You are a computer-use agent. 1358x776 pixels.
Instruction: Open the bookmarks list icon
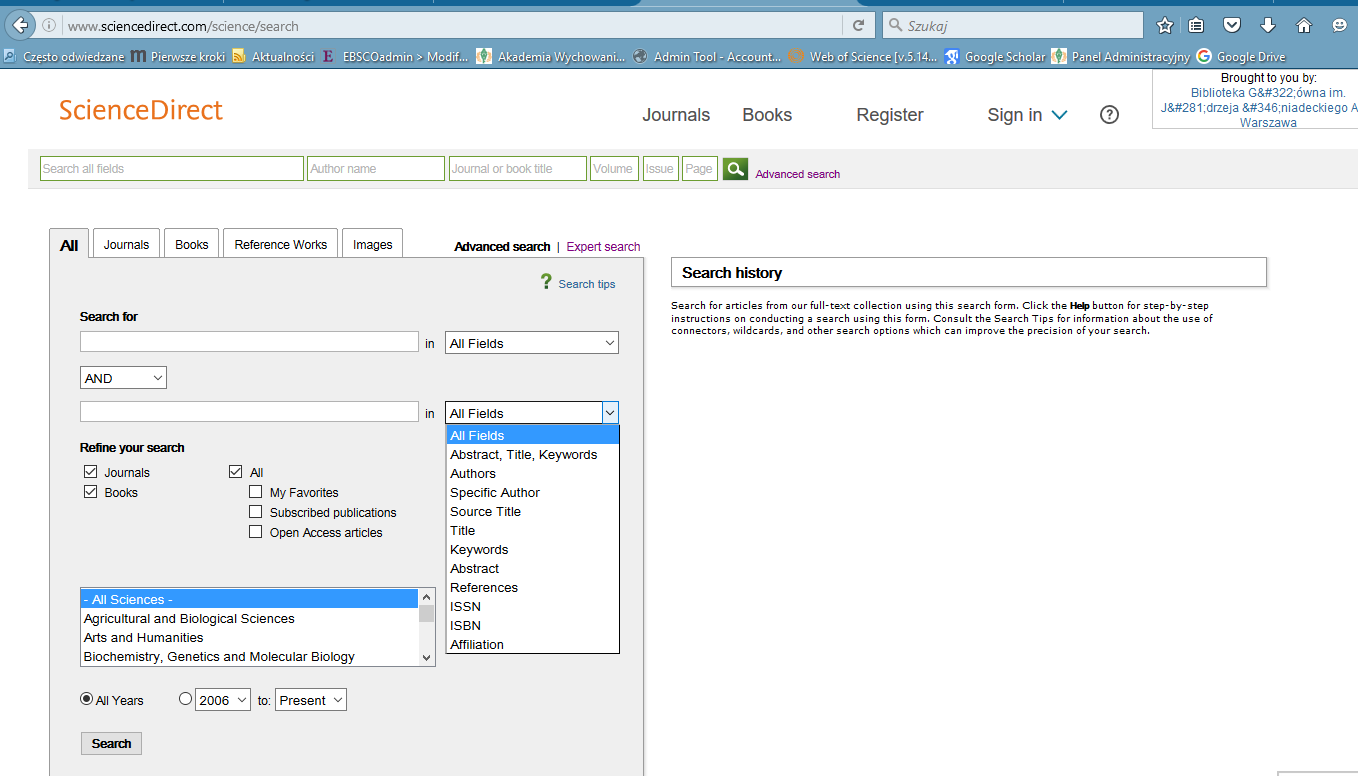(1196, 25)
